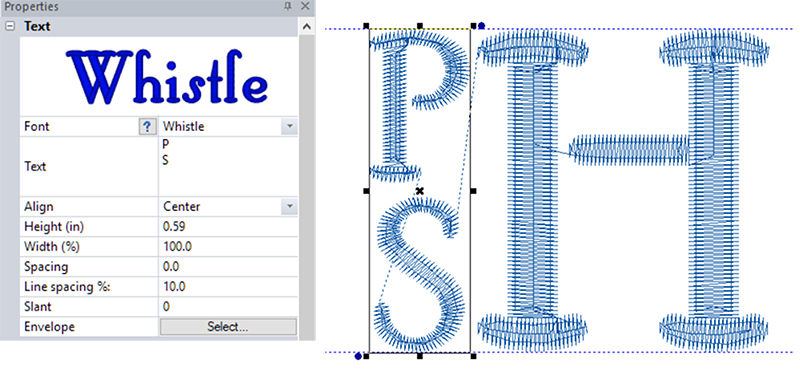This screenshot has width=800, height=382.
Task: Edit the Line spacing % value 10.0
Action: tap(228, 287)
